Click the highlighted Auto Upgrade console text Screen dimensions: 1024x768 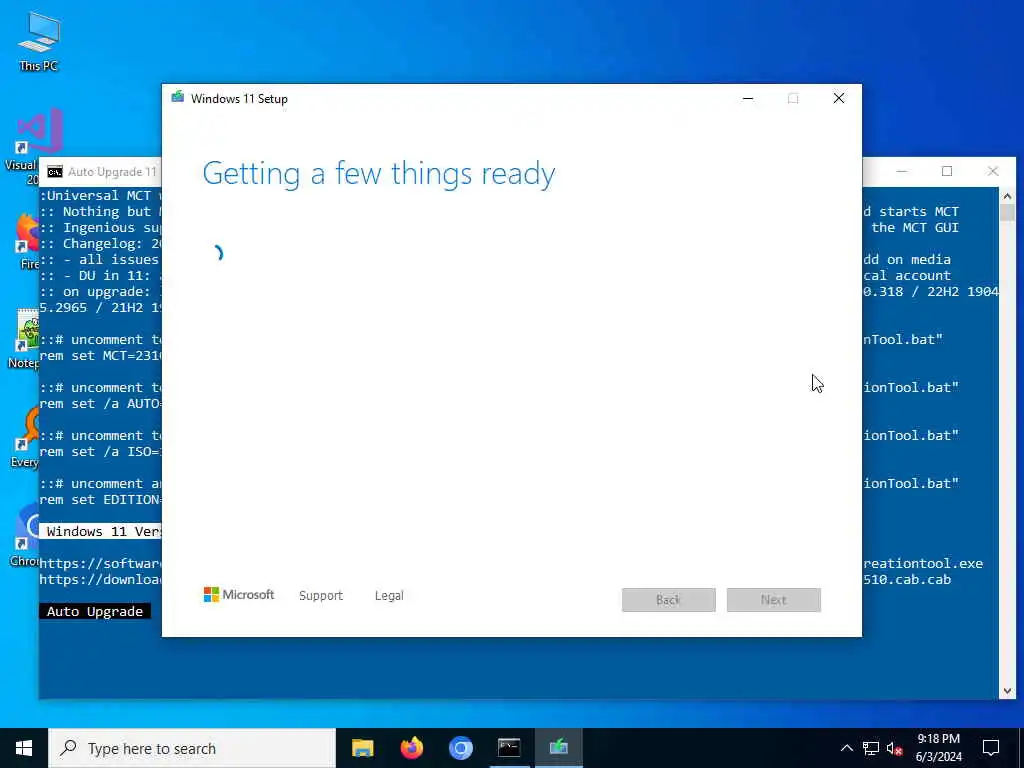coord(95,611)
